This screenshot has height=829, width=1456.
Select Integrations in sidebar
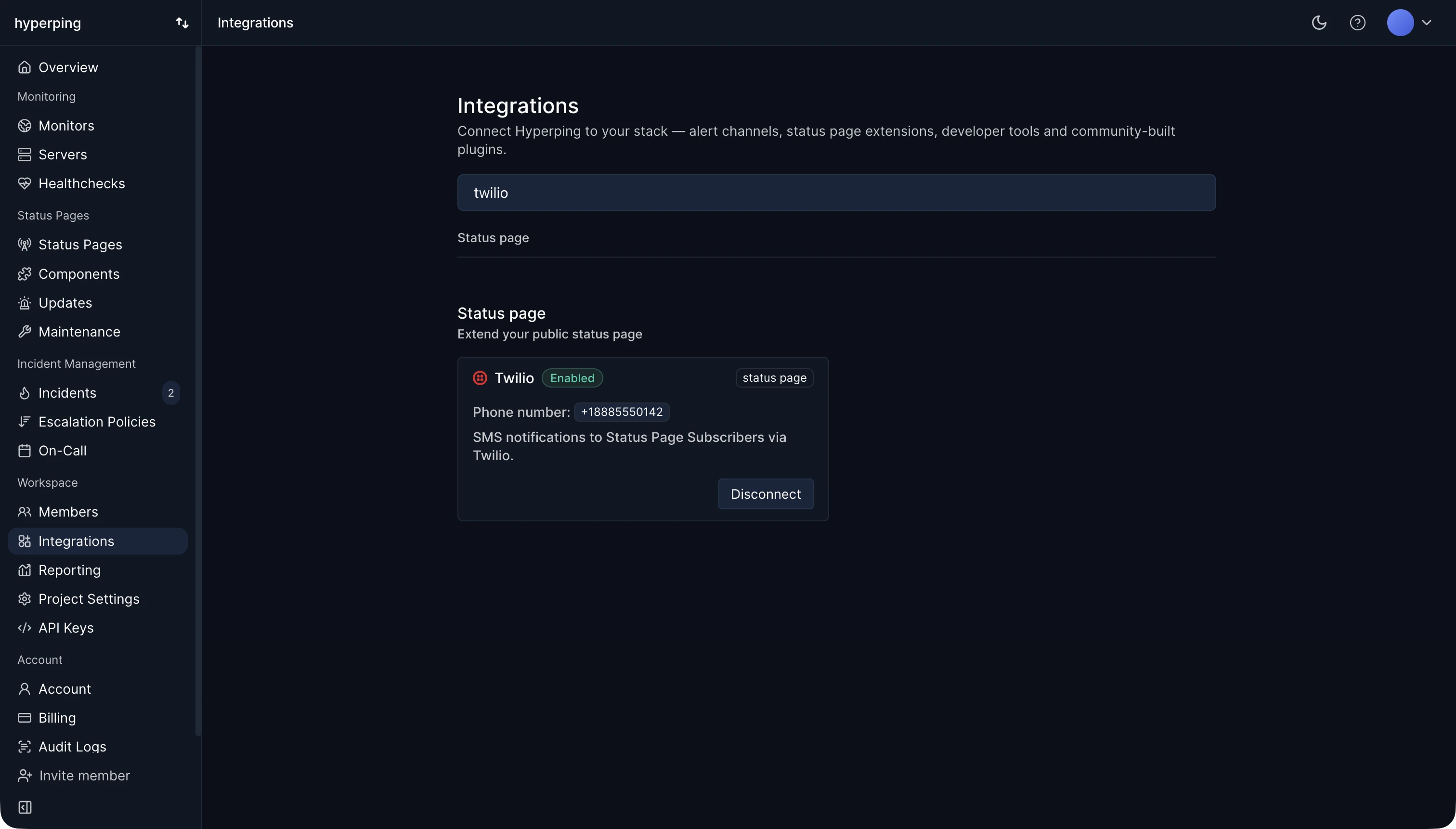[98, 541]
